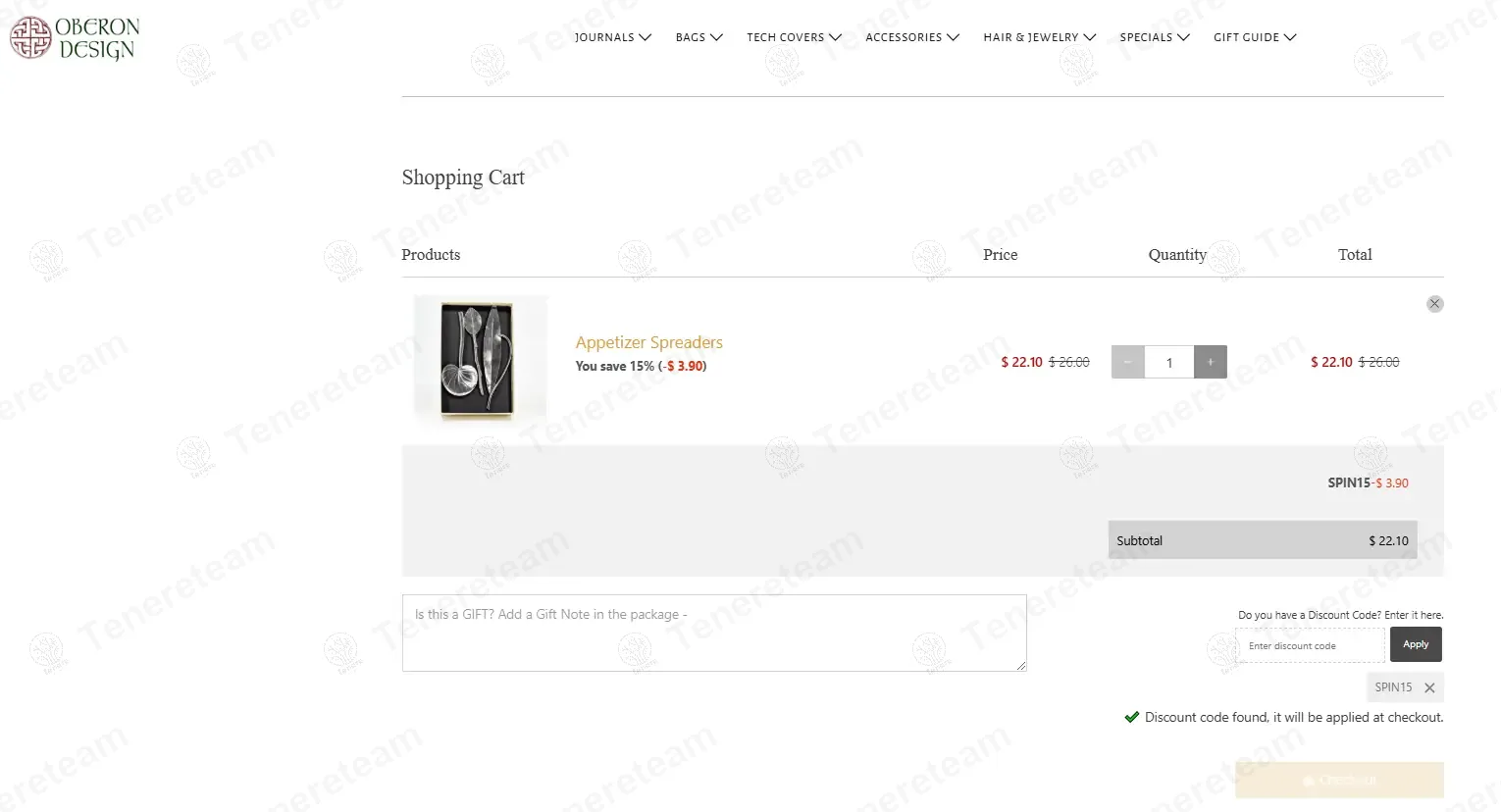
Task: Increase quantity with the plus button
Action: [1211, 362]
